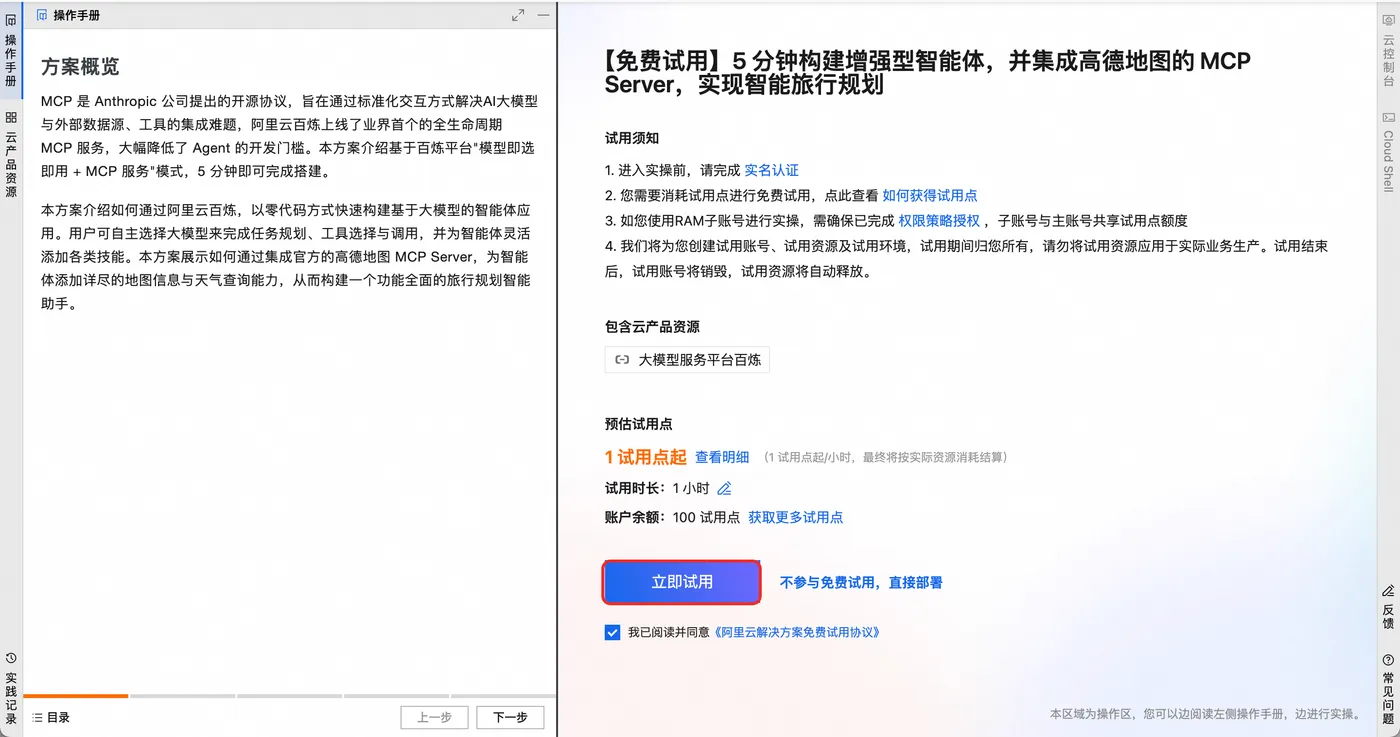Minimize the 操作手册 panel

tap(543, 15)
